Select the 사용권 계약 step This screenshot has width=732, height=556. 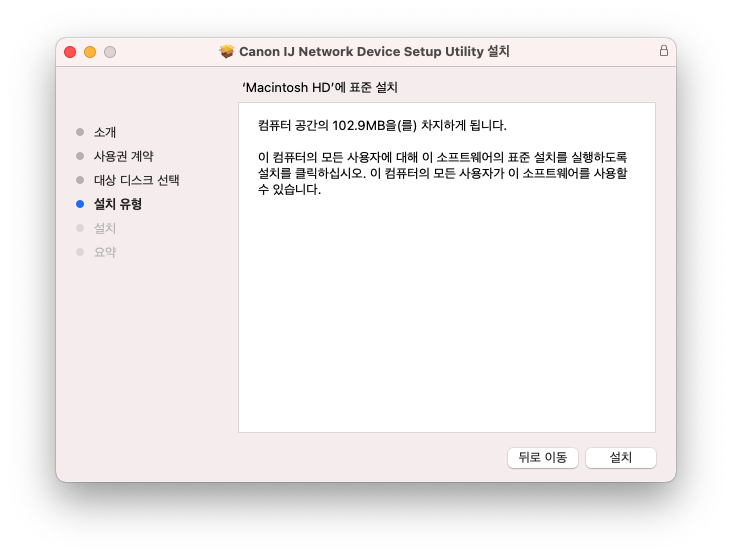123,156
